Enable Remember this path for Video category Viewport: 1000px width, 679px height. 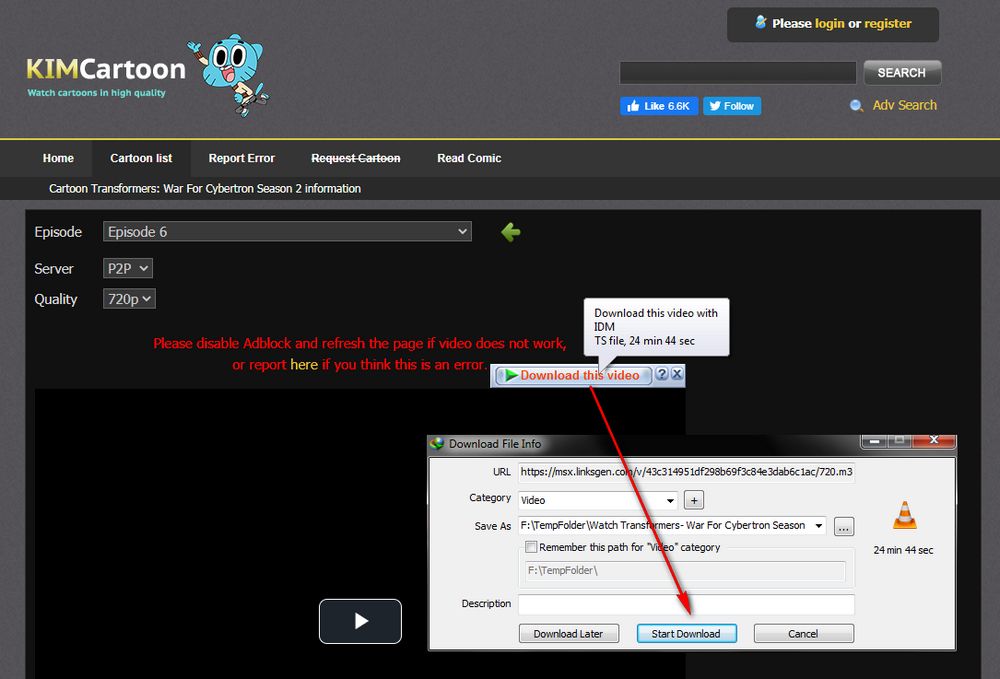(531, 547)
